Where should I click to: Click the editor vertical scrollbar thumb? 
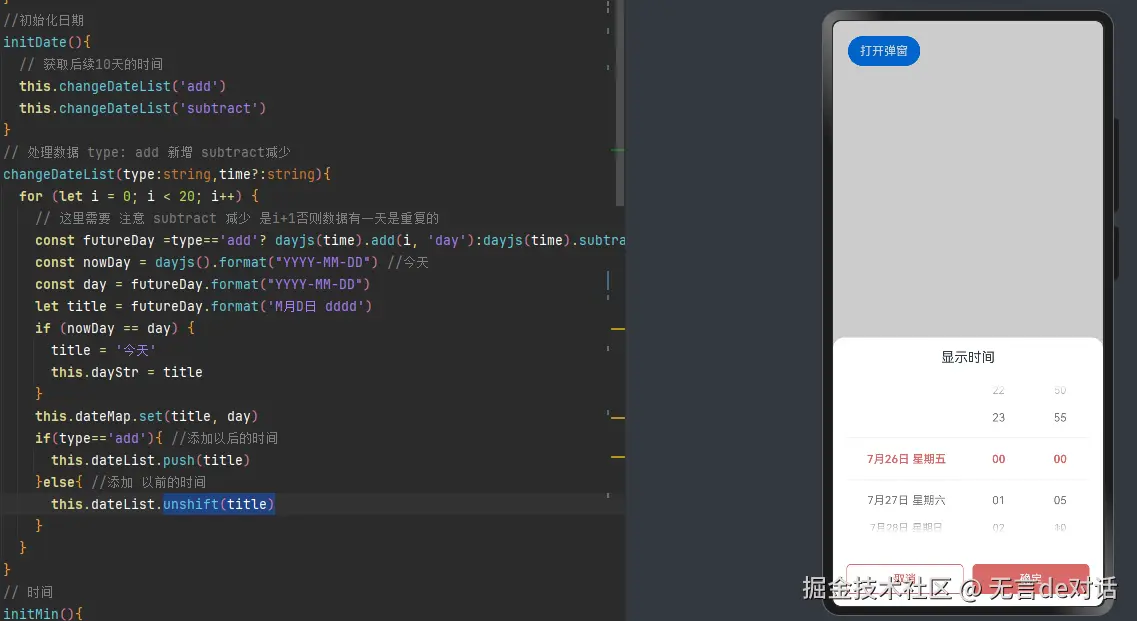(620, 102)
